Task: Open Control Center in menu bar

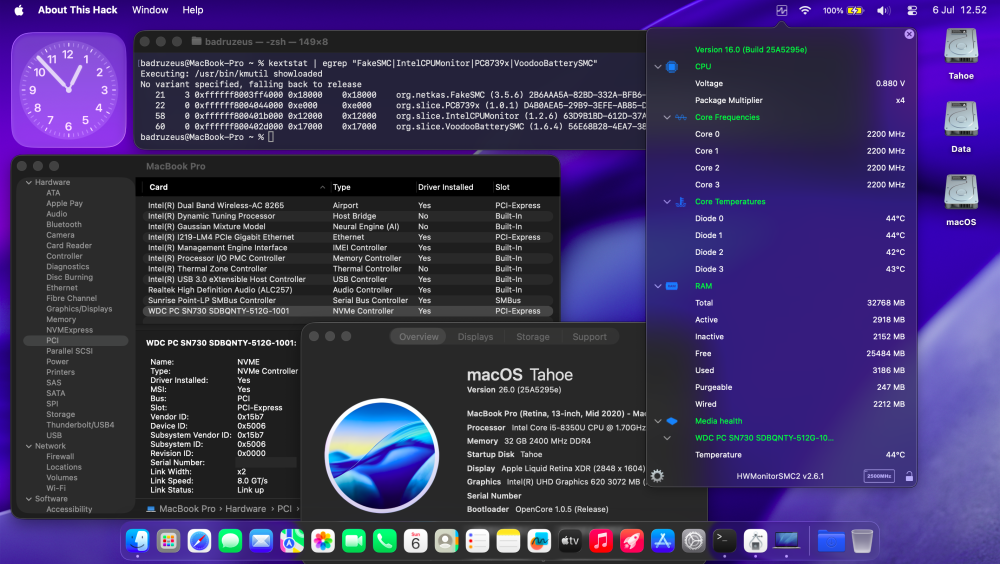Action: 912,10
